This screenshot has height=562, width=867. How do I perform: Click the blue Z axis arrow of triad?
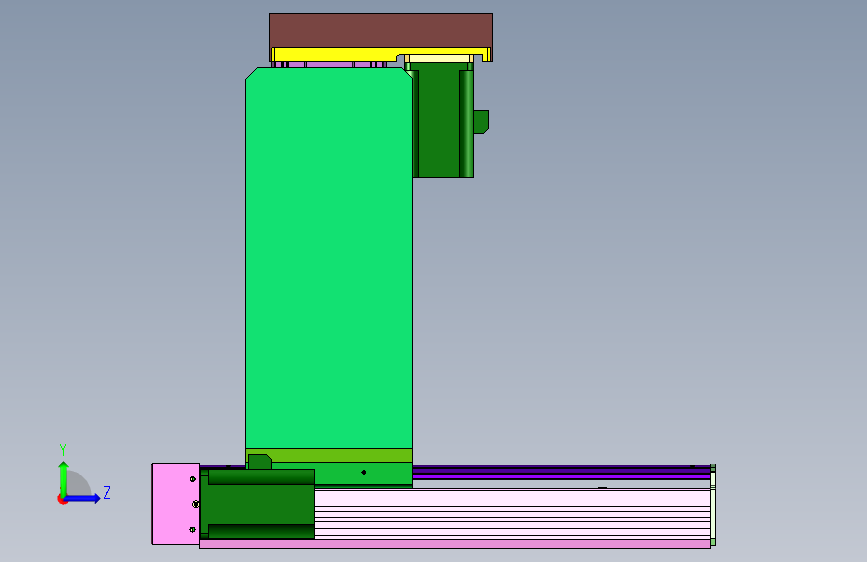point(83,498)
